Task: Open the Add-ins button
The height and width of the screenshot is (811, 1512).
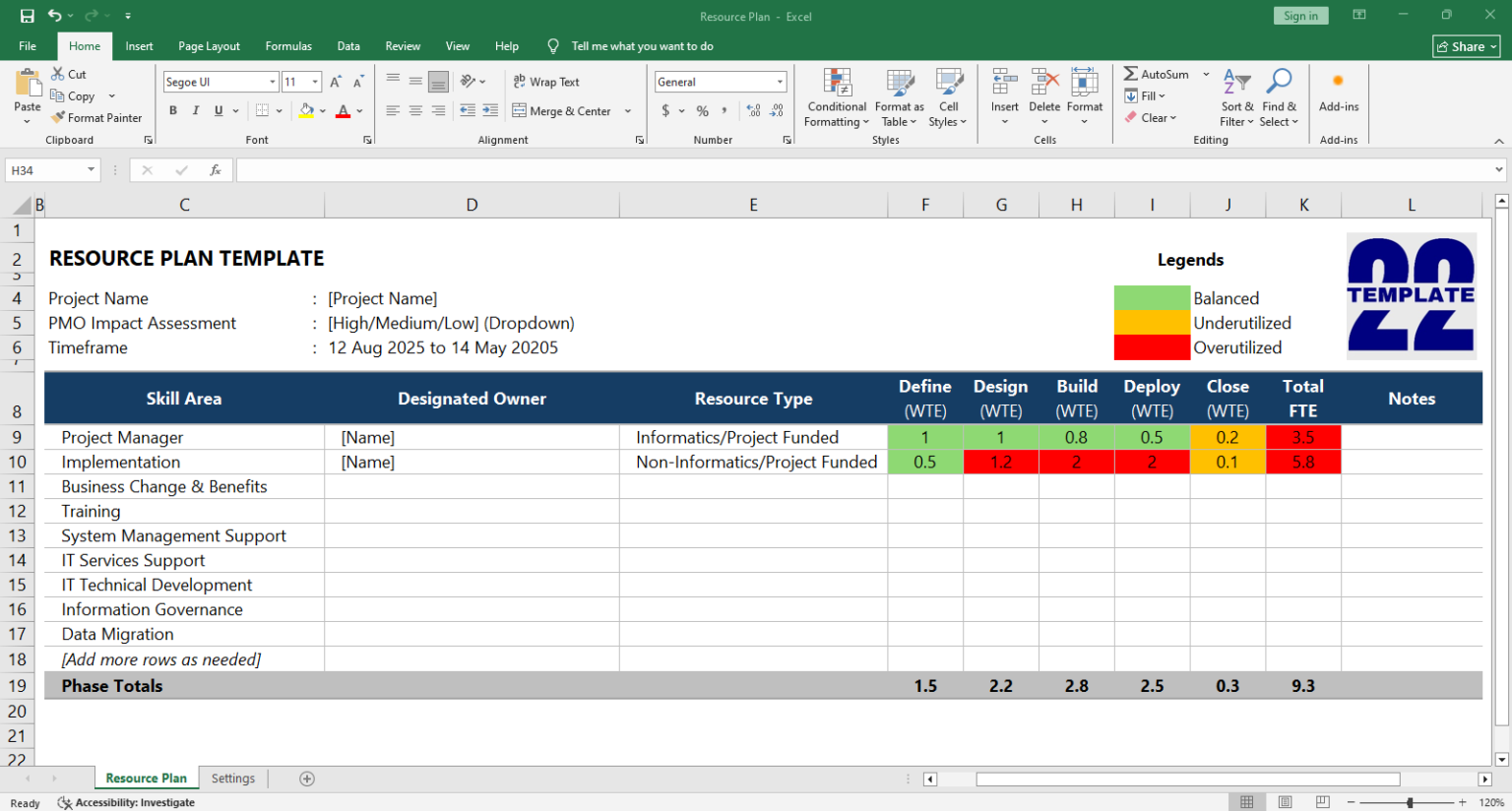Action: 1339,92
